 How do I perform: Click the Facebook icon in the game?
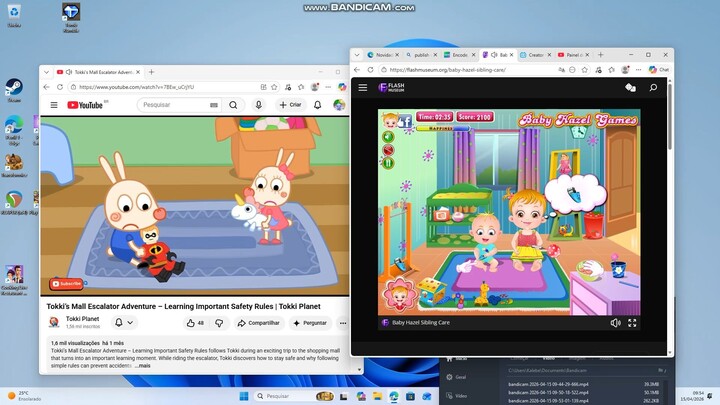point(405,121)
